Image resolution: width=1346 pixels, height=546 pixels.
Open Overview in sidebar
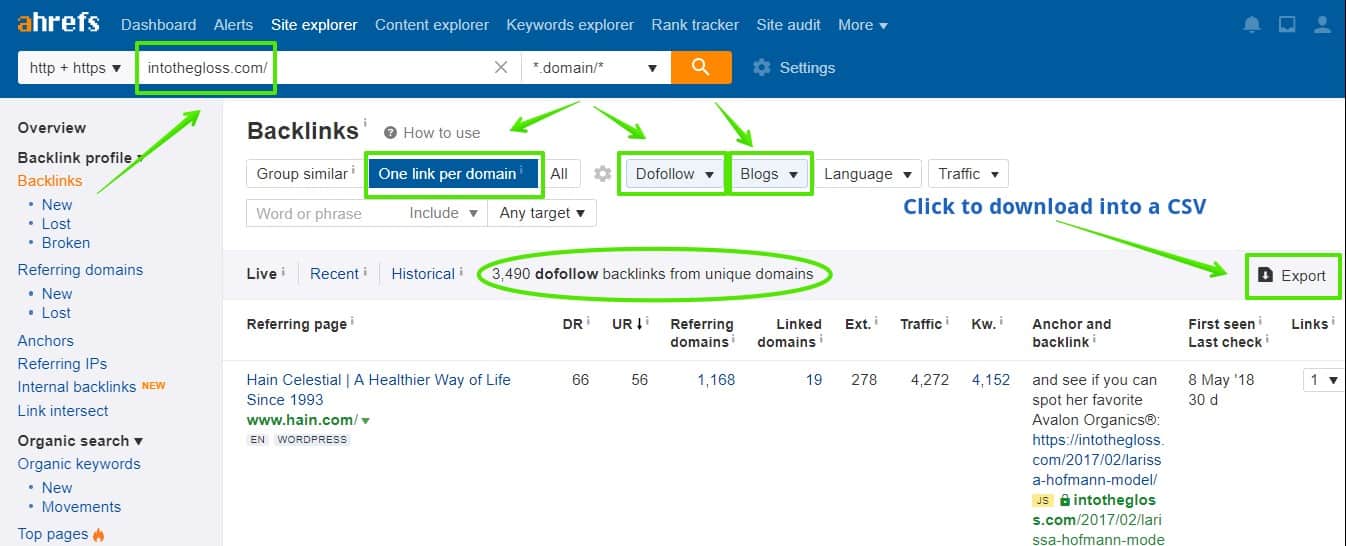click(52, 128)
